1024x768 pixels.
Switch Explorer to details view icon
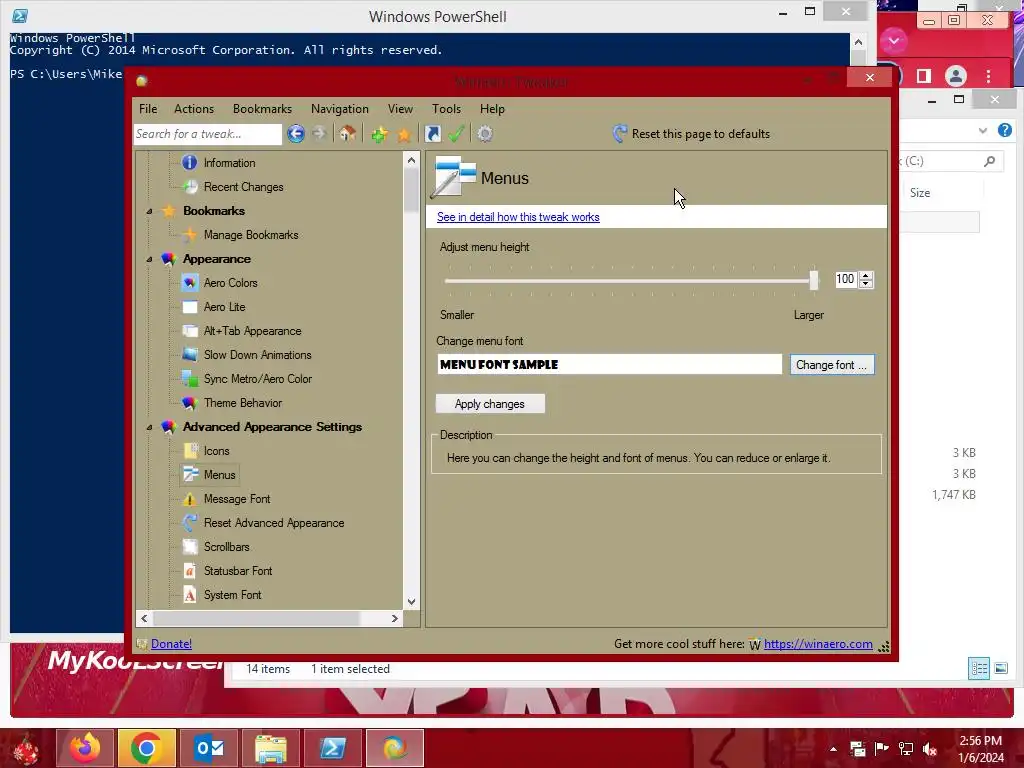(x=978, y=668)
